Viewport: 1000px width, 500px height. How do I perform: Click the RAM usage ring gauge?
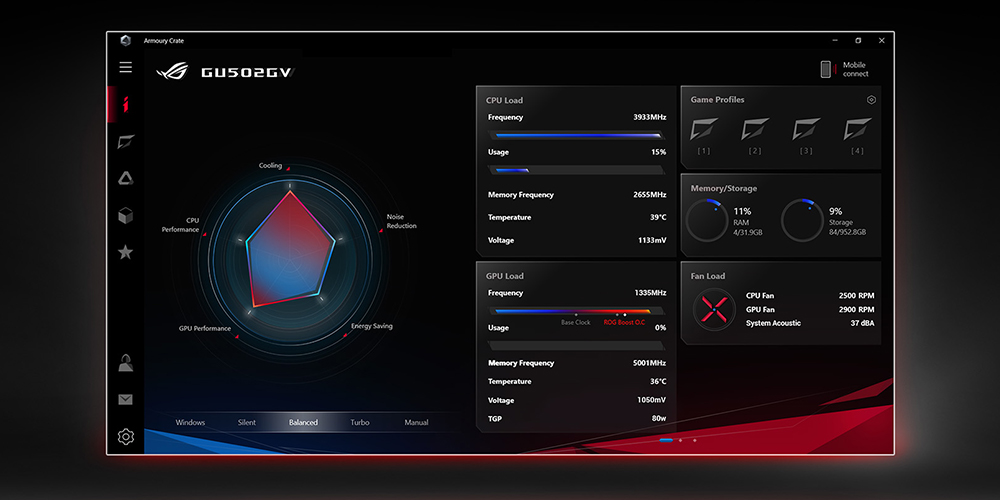pyautogui.click(x=707, y=221)
